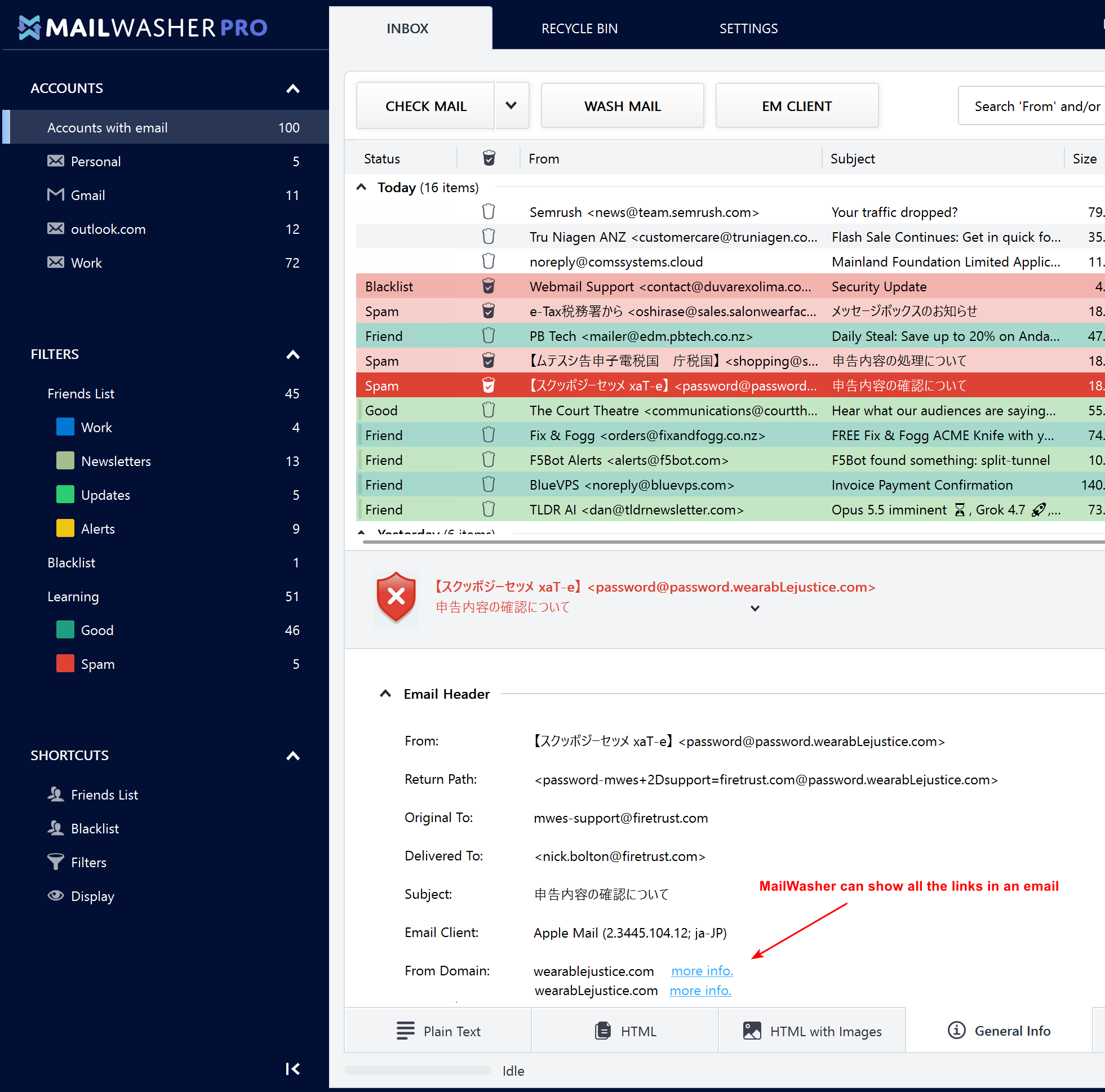Collapse the sidebar with the arrow icon
Screen dimensions: 1105x1092
(292, 1068)
